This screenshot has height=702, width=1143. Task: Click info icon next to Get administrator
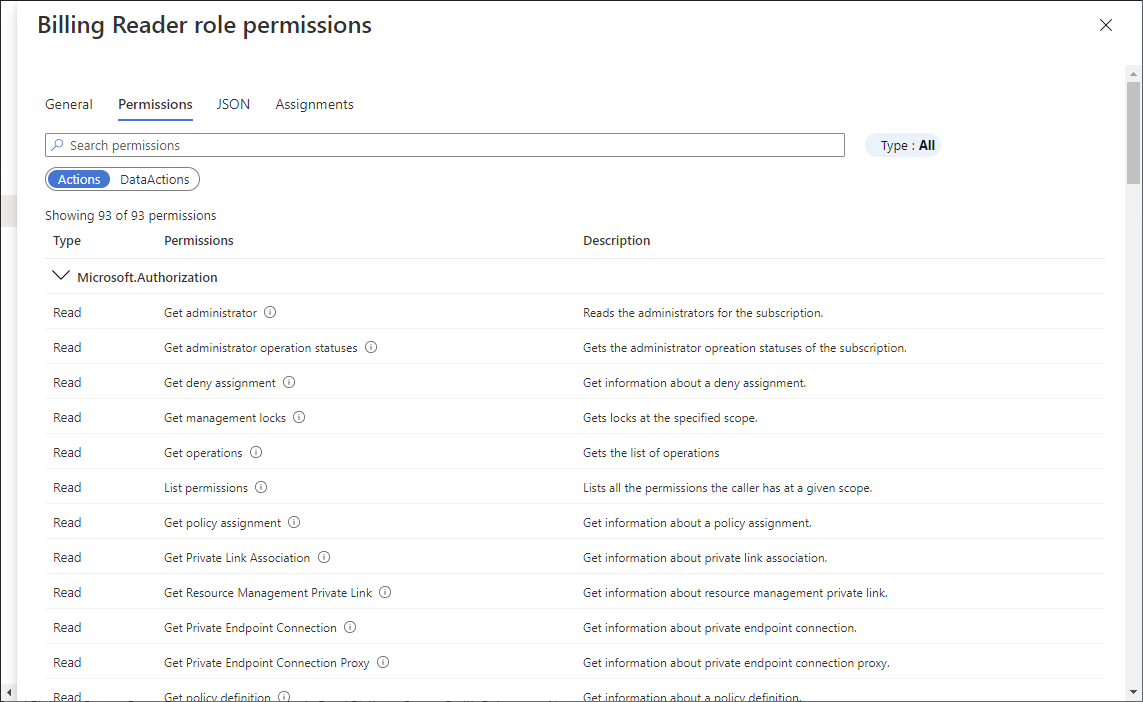[x=270, y=312]
